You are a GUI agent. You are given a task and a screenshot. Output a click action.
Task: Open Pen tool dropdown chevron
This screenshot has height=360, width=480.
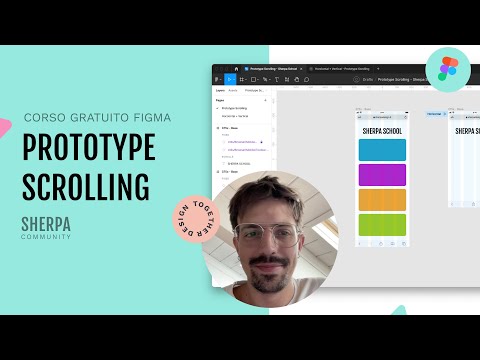[269, 80]
